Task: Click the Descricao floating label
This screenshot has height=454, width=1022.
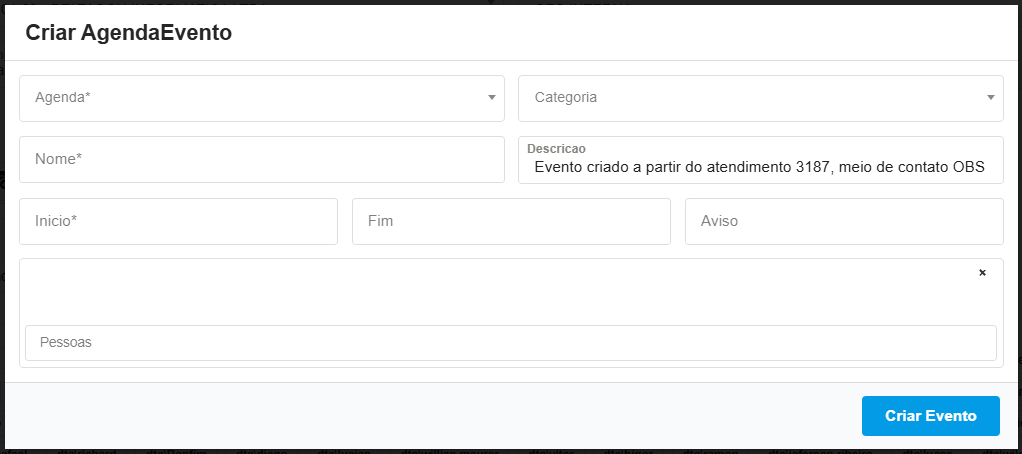Action: [556, 148]
